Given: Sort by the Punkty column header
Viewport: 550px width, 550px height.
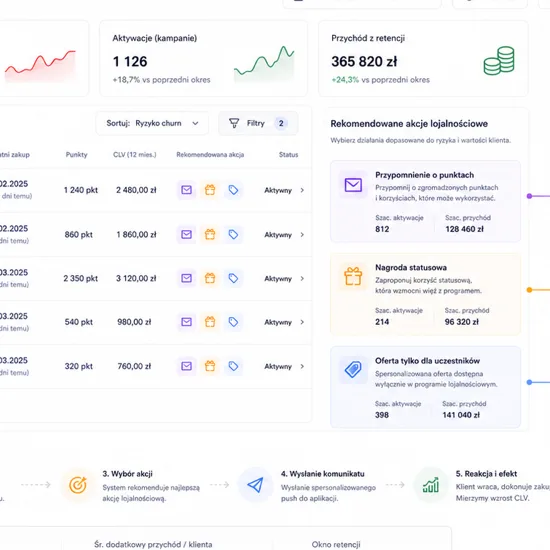Looking at the screenshot, I should click(x=76, y=155).
